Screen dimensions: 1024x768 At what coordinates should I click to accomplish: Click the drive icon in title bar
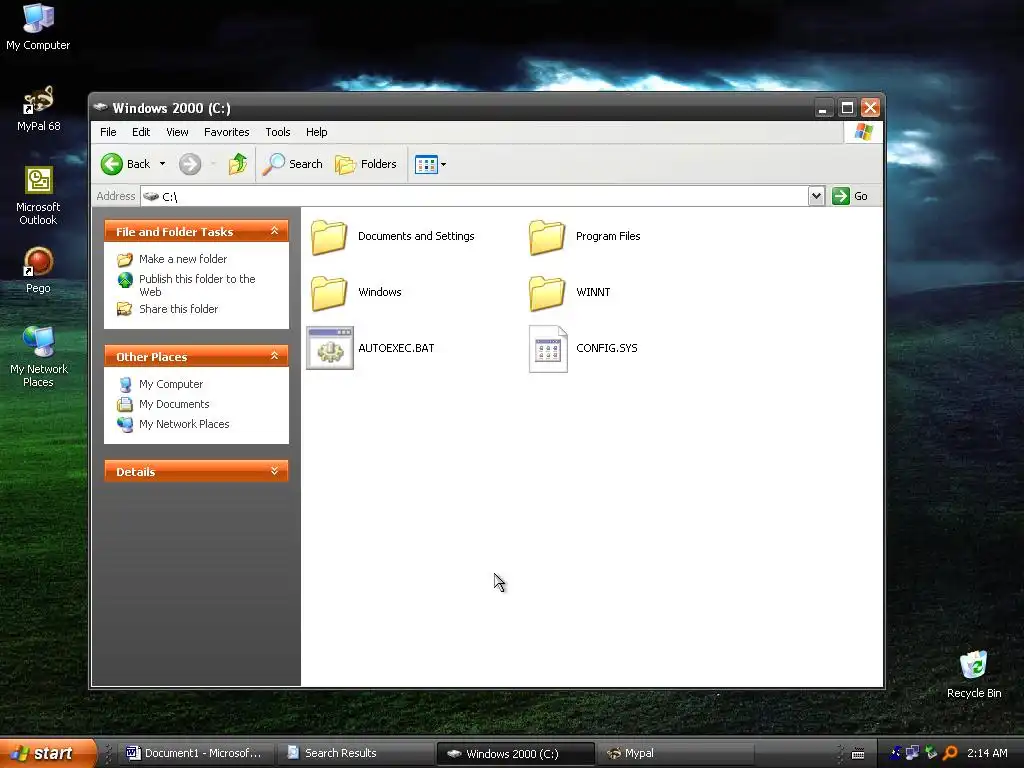click(x=100, y=107)
